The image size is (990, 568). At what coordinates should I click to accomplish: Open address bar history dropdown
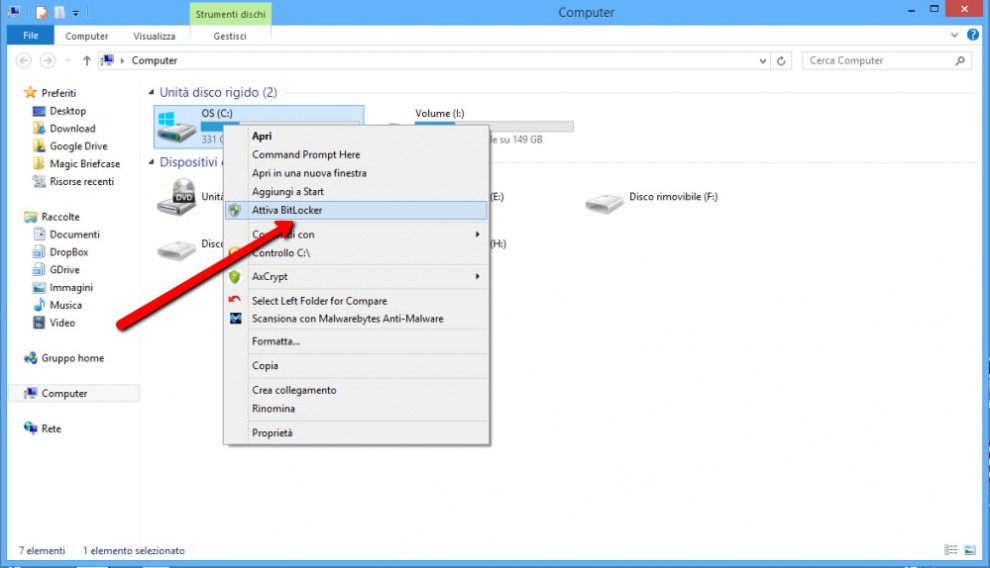pos(763,61)
